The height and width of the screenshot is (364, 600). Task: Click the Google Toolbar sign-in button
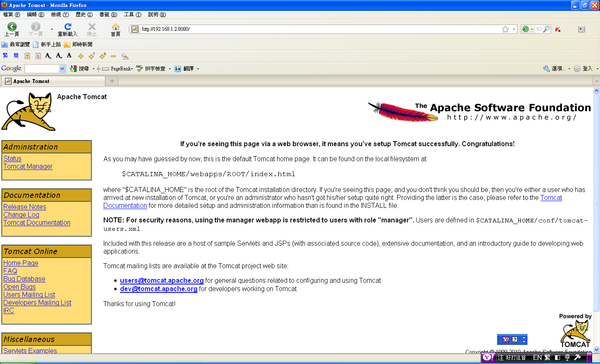click(584, 69)
